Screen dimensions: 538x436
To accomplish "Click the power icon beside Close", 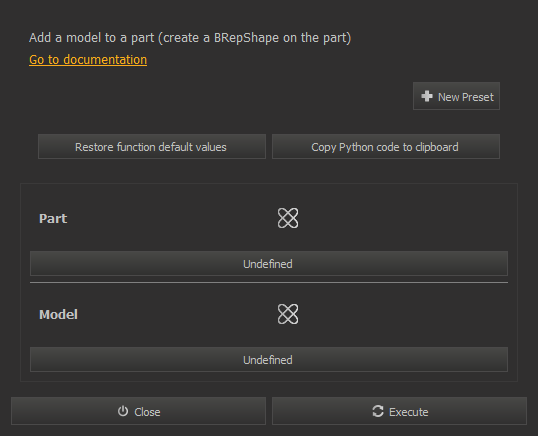I will point(123,411).
